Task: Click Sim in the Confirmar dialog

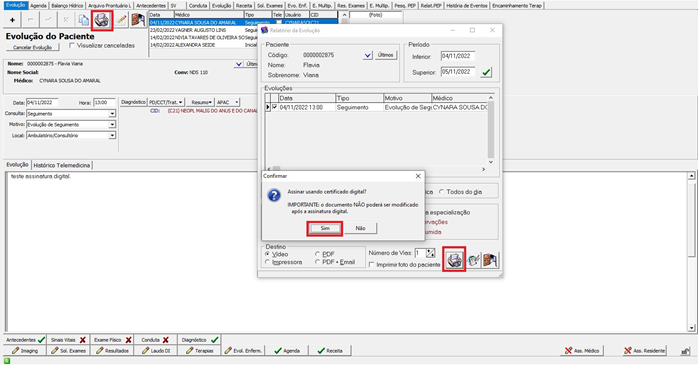Action: click(325, 228)
